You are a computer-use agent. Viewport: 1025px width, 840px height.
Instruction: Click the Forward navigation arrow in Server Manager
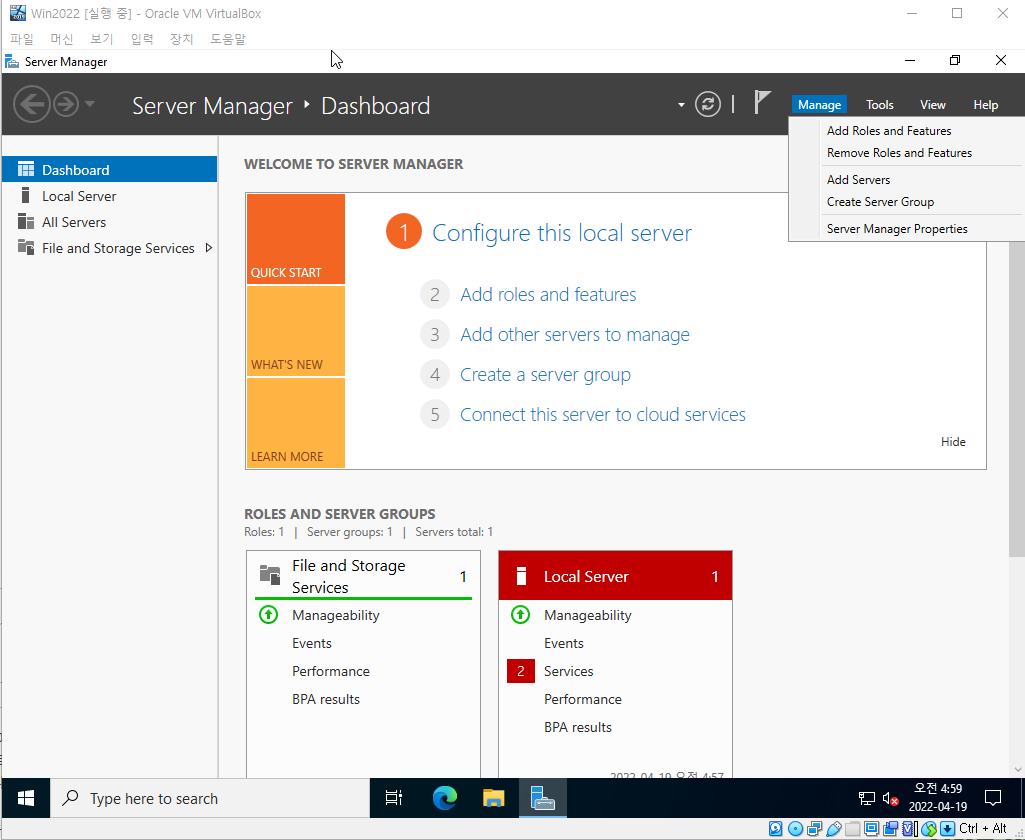(65, 104)
